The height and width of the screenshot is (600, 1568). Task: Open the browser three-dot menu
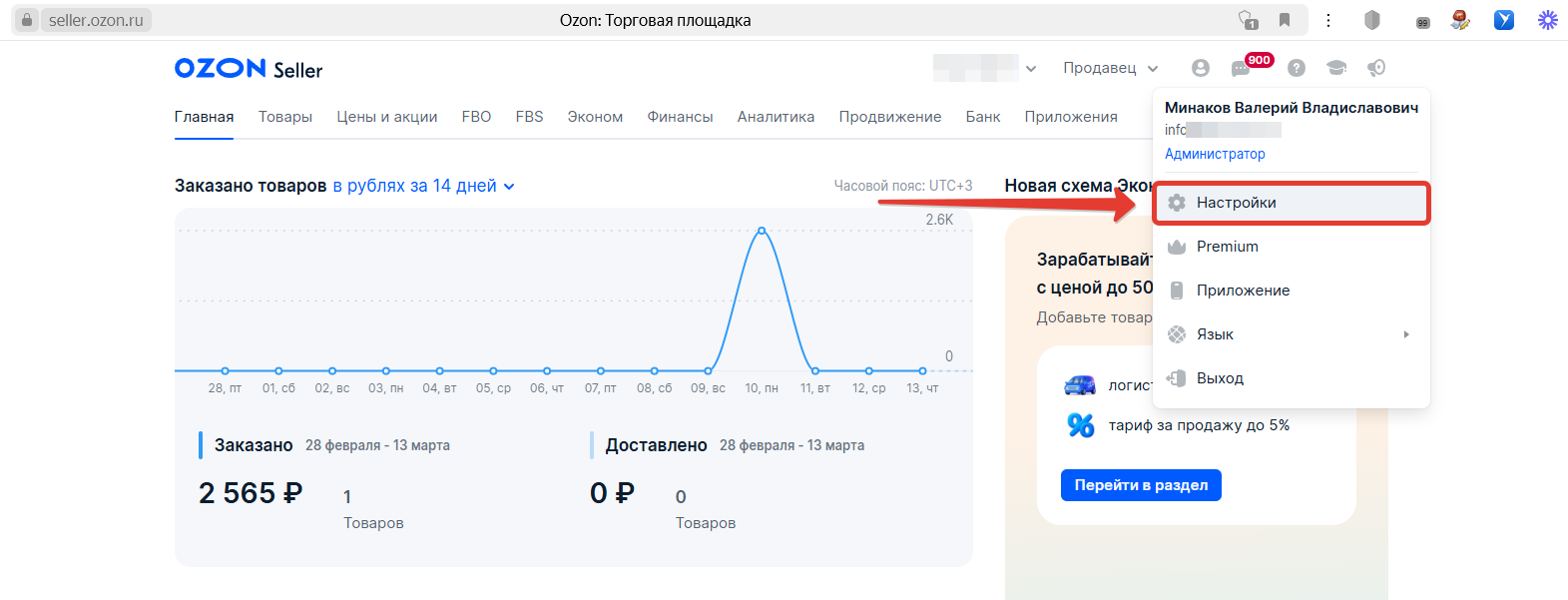(x=1328, y=20)
